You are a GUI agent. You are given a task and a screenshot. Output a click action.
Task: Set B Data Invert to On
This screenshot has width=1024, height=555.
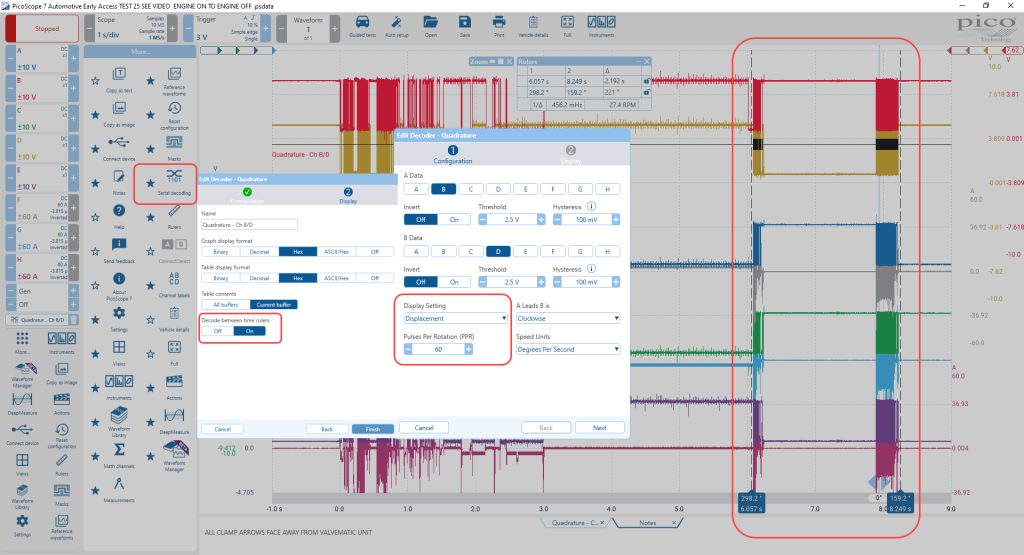[454, 282]
